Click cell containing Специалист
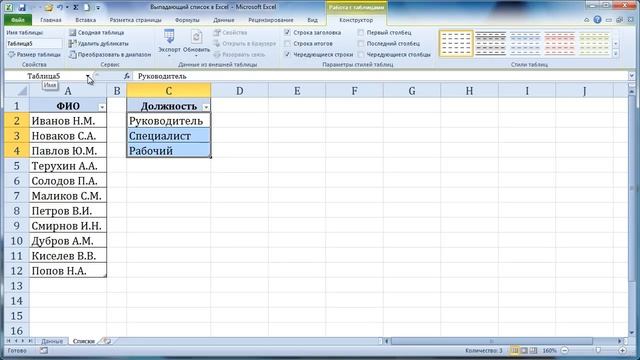This screenshot has height=360, width=640. (169, 136)
